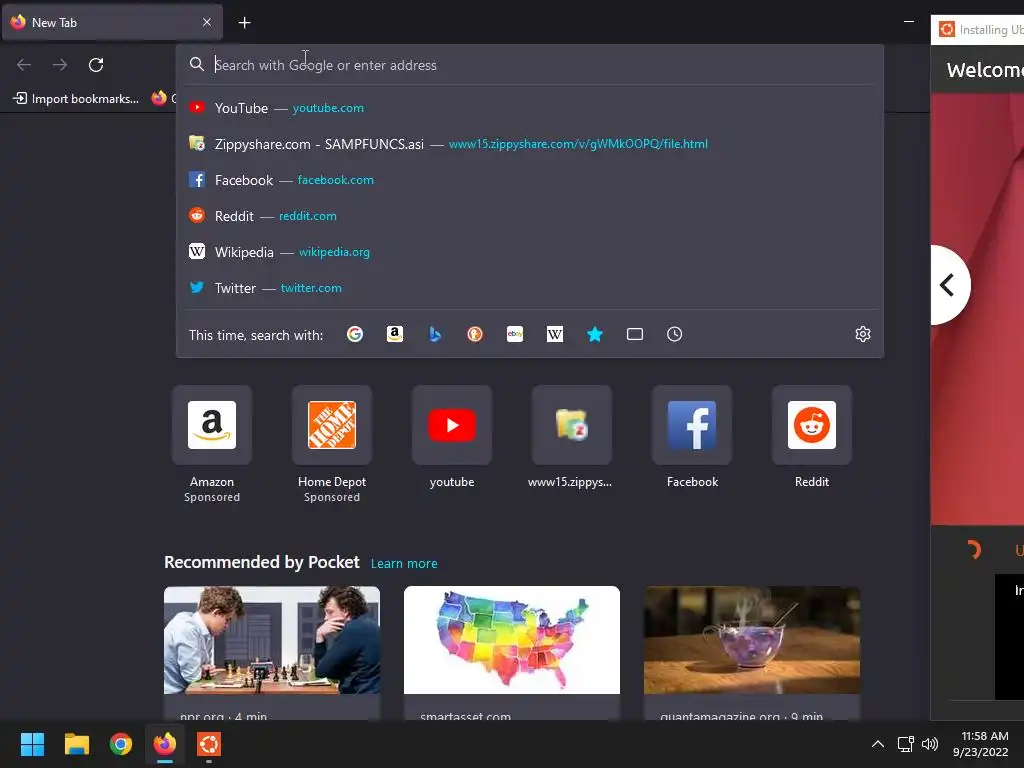The width and height of the screenshot is (1024, 768).
Task: Click the Learn more Pocket link
Action: tap(404, 563)
